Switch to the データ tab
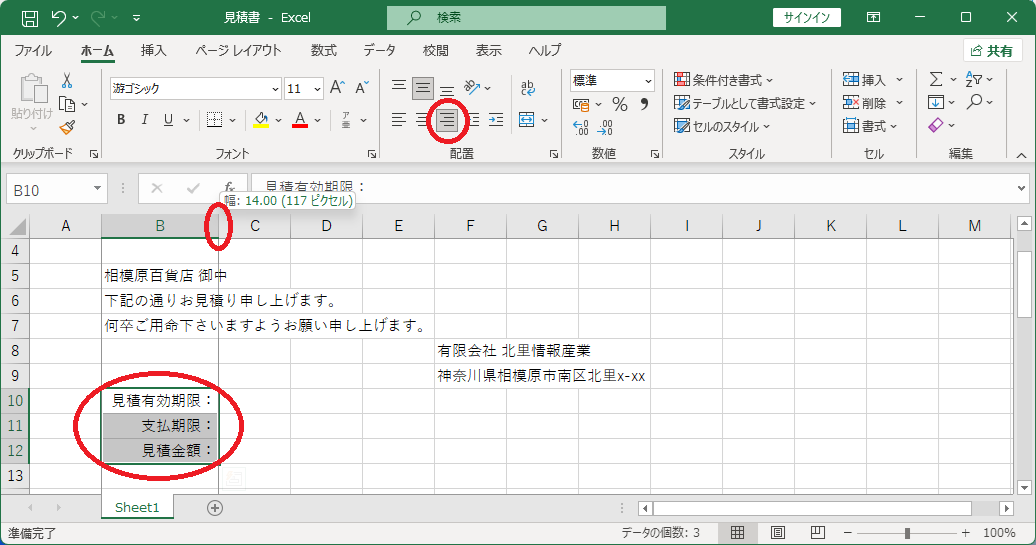Image resolution: width=1036 pixels, height=545 pixels. coord(379,51)
